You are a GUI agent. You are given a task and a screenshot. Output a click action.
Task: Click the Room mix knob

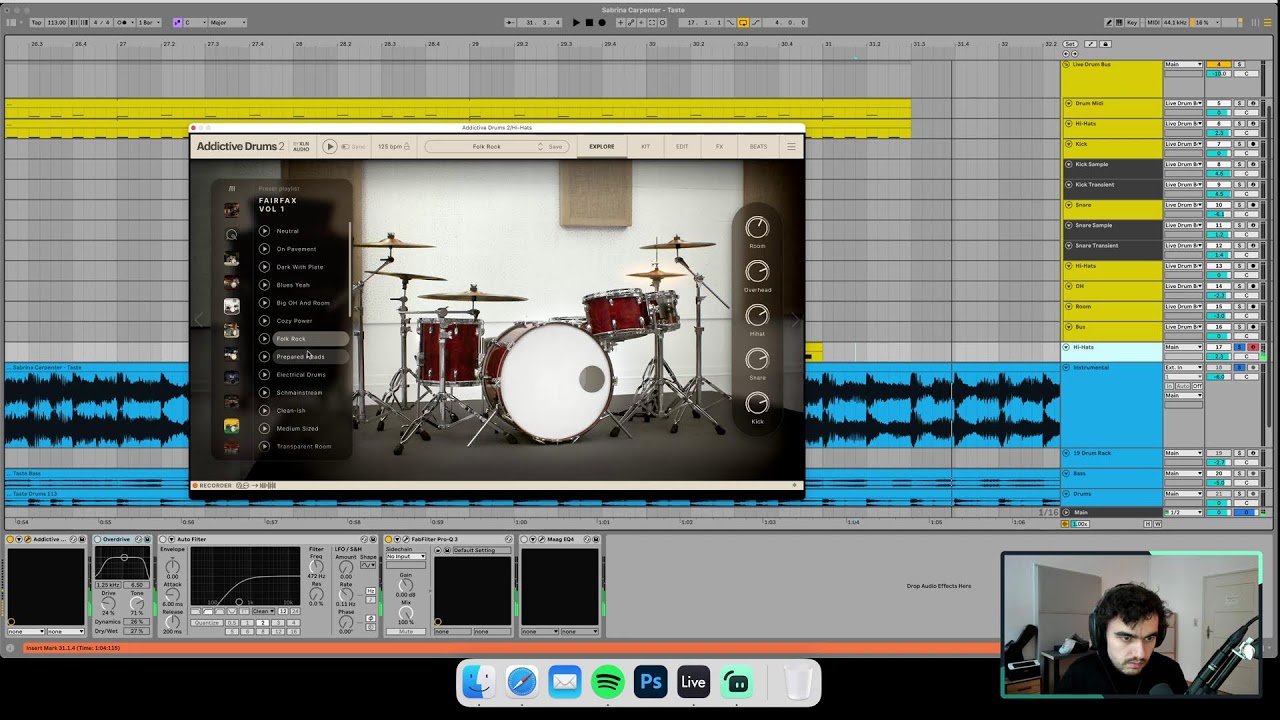pyautogui.click(x=757, y=228)
